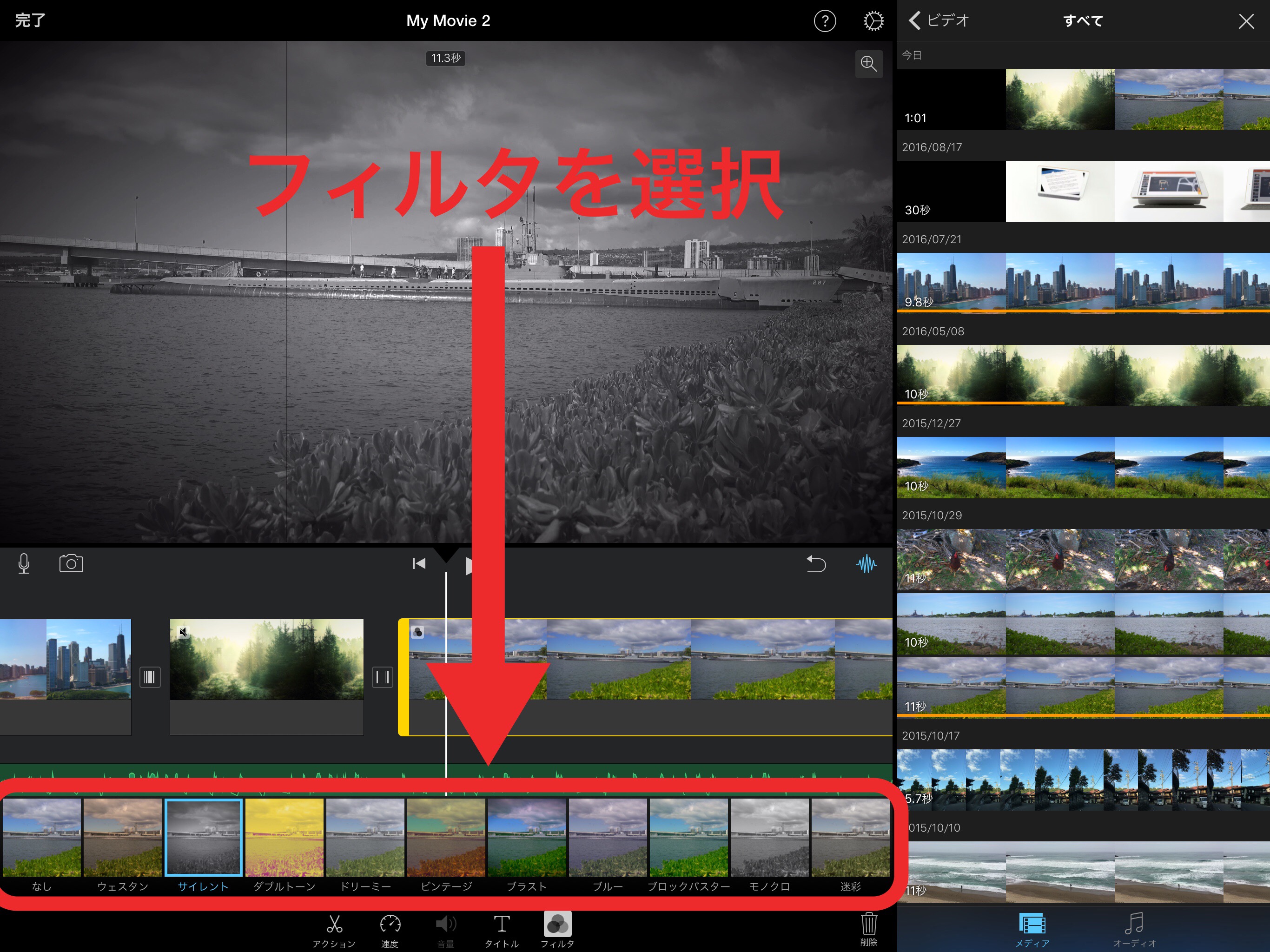This screenshot has height=952, width=1270.
Task: Switch to the オーディオ tab
Action: (x=1134, y=930)
